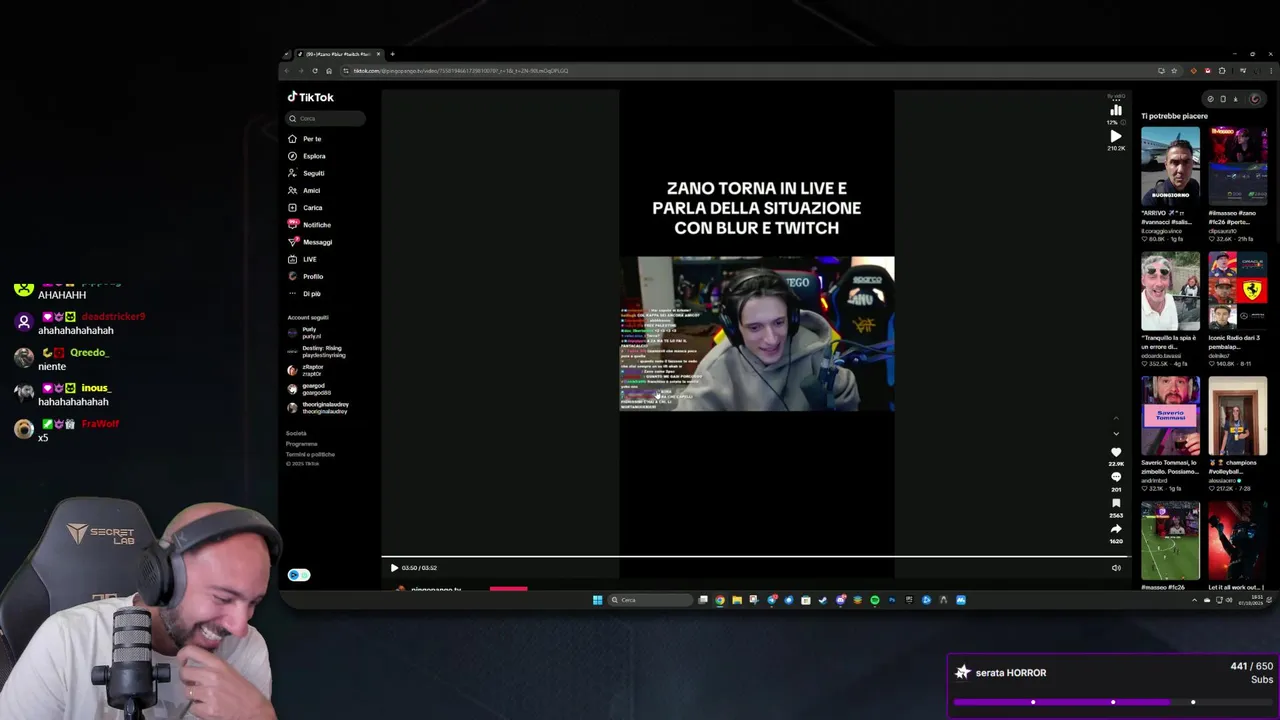Click the taskbar Cerca search box
The width and height of the screenshot is (1280, 720).
[x=651, y=600]
